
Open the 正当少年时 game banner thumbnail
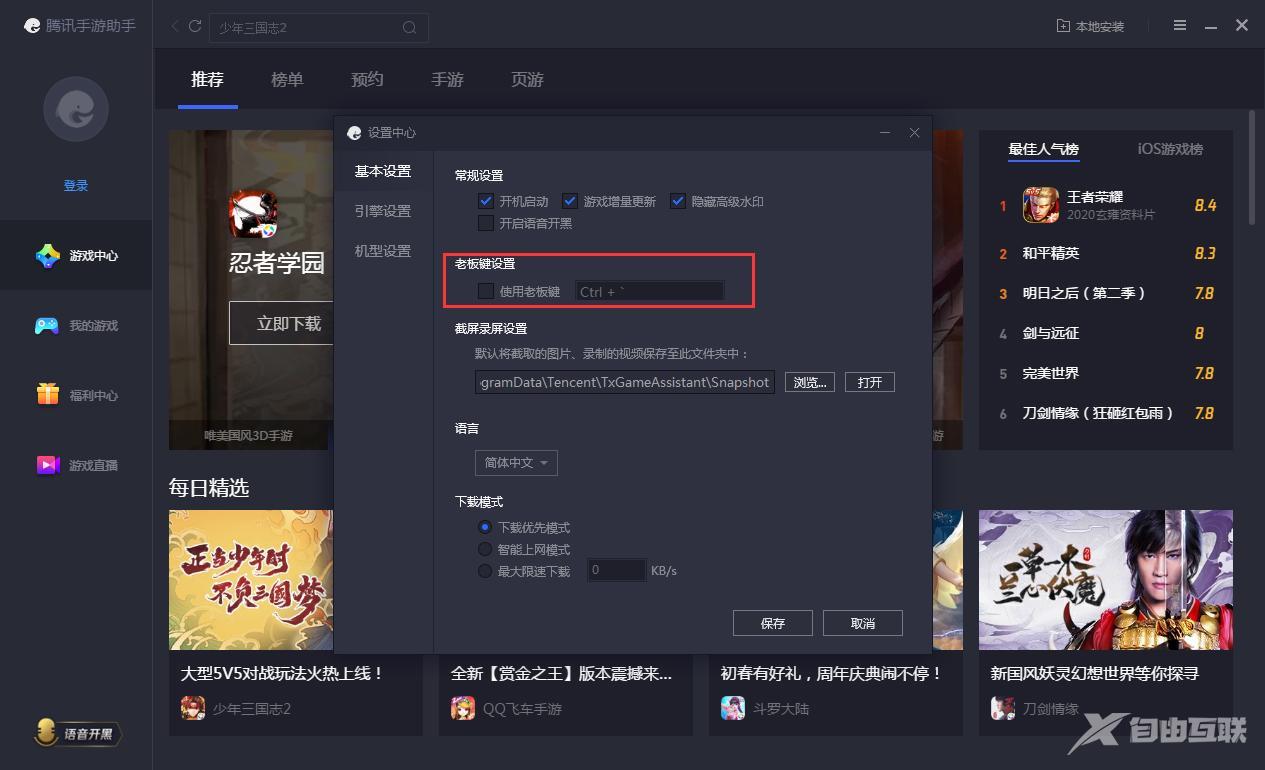(x=251, y=580)
